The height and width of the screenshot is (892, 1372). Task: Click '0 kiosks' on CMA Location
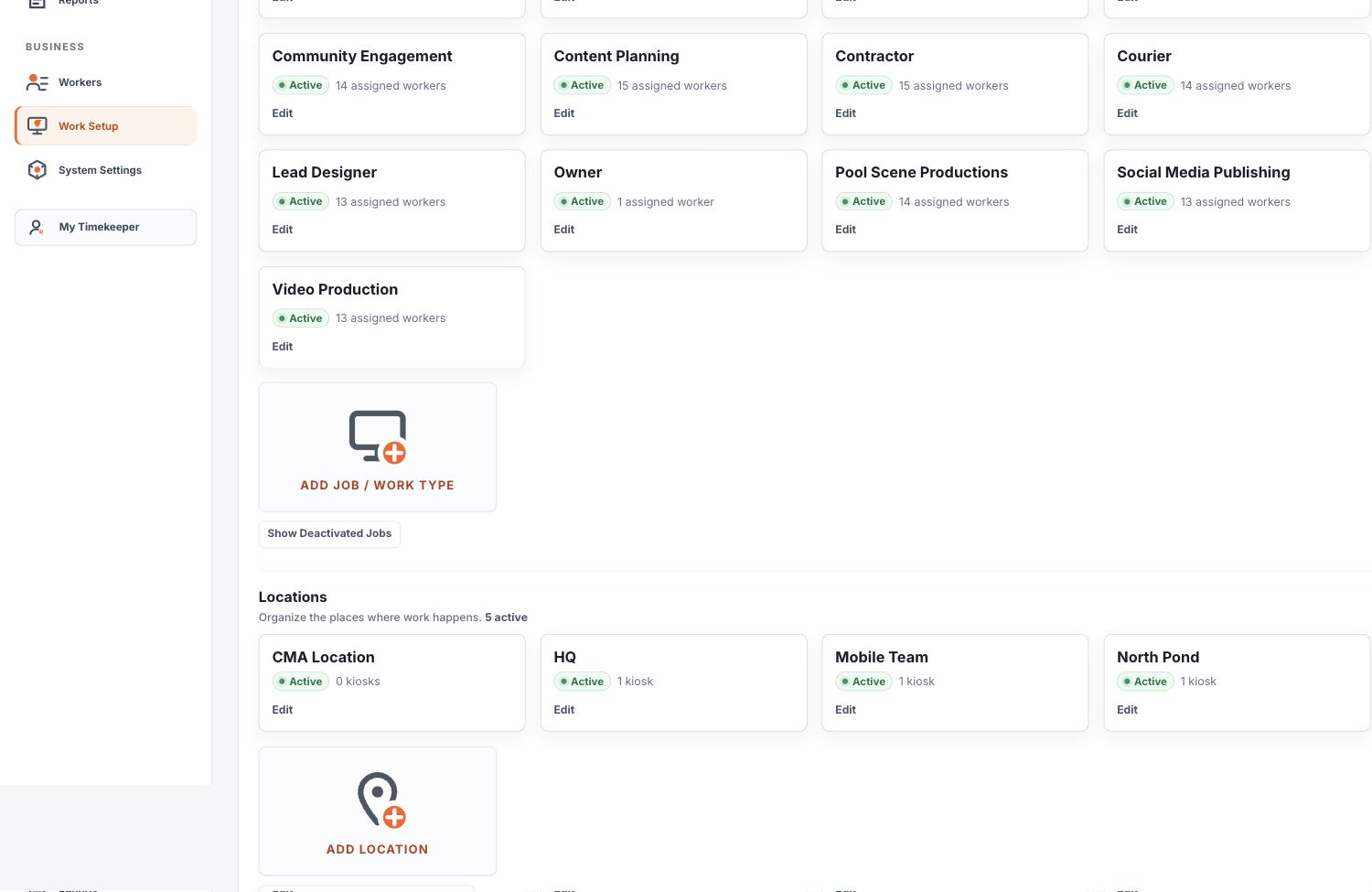tap(358, 682)
